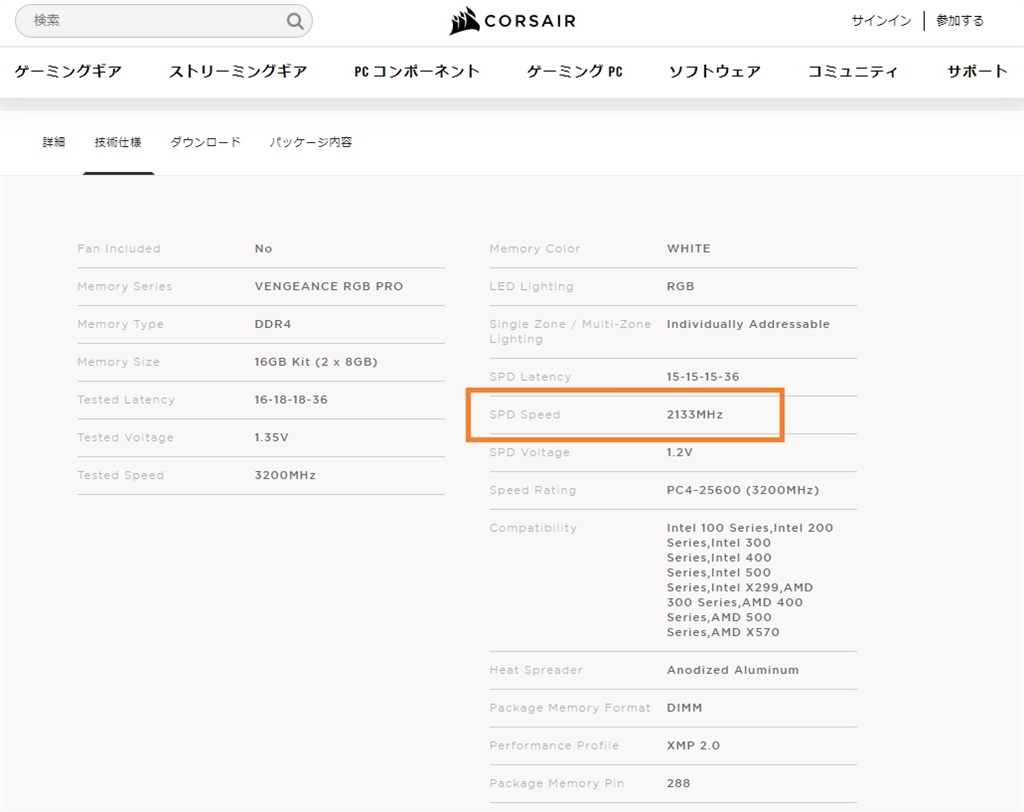Viewport: 1024px width, 812px height.
Task: Open the Corsair logo home link
Action: pyautogui.click(x=513, y=21)
